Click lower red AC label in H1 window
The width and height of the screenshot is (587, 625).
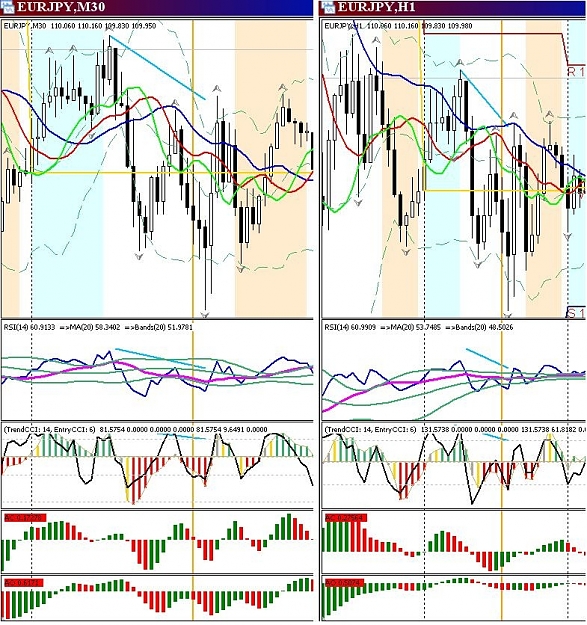click(345, 583)
